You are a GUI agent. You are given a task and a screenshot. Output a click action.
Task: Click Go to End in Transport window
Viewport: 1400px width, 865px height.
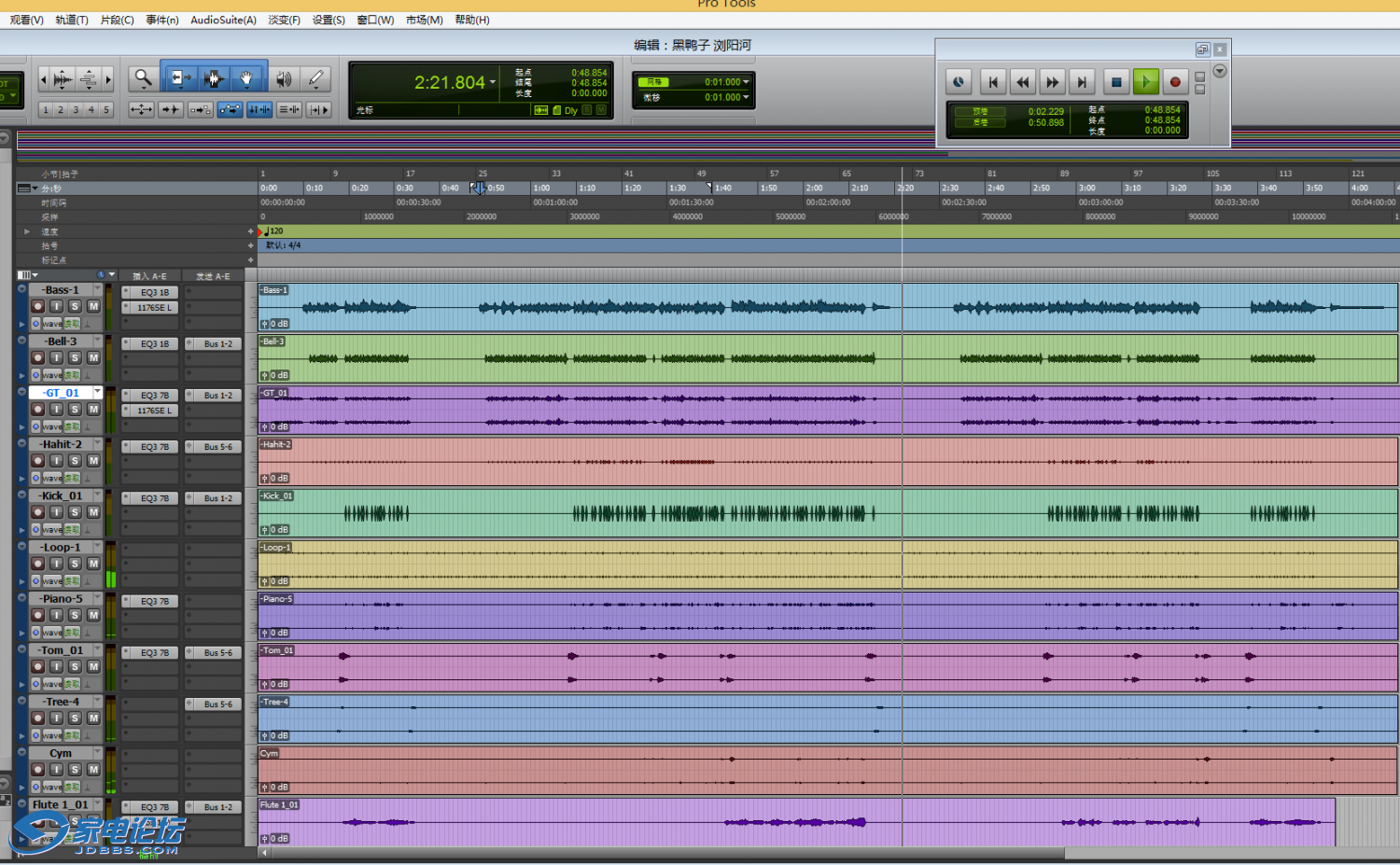[1082, 82]
